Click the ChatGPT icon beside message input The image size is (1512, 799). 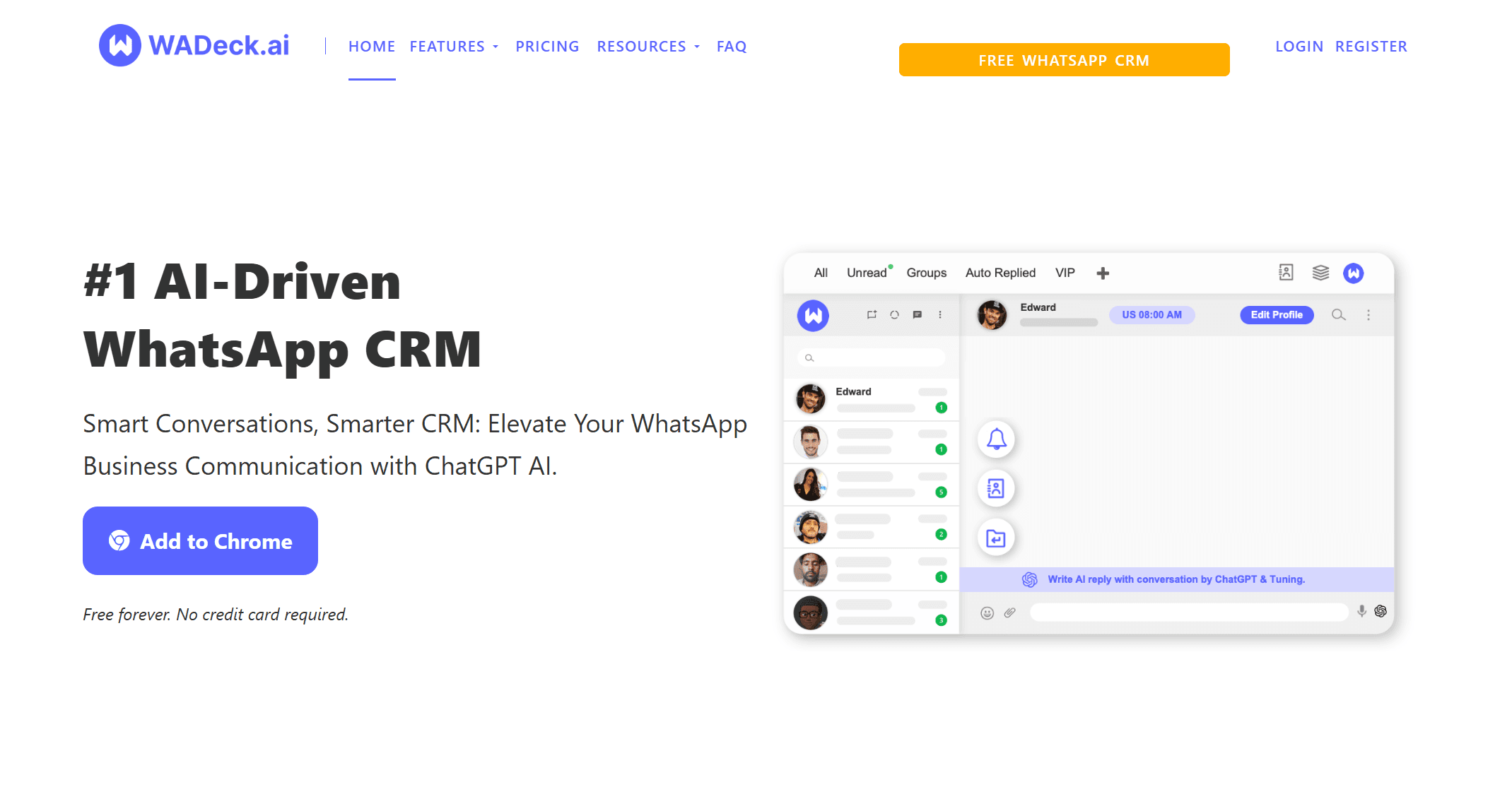coord(1380,611)
